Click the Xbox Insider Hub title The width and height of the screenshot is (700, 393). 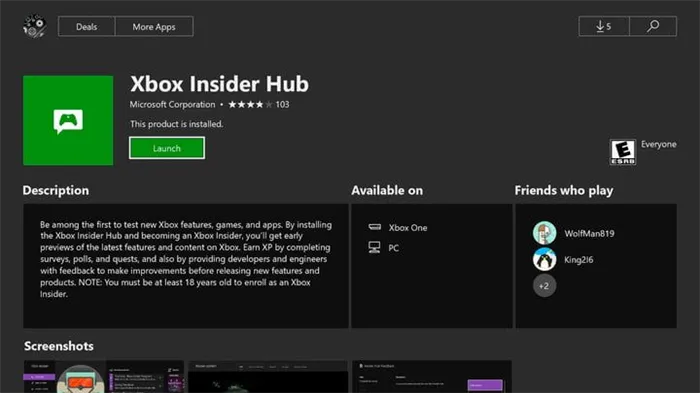coord(219,84)
